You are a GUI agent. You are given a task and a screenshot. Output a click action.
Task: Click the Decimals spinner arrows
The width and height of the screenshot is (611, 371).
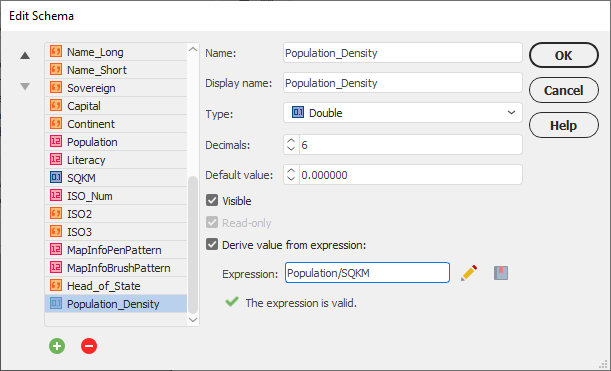[291, 145]
